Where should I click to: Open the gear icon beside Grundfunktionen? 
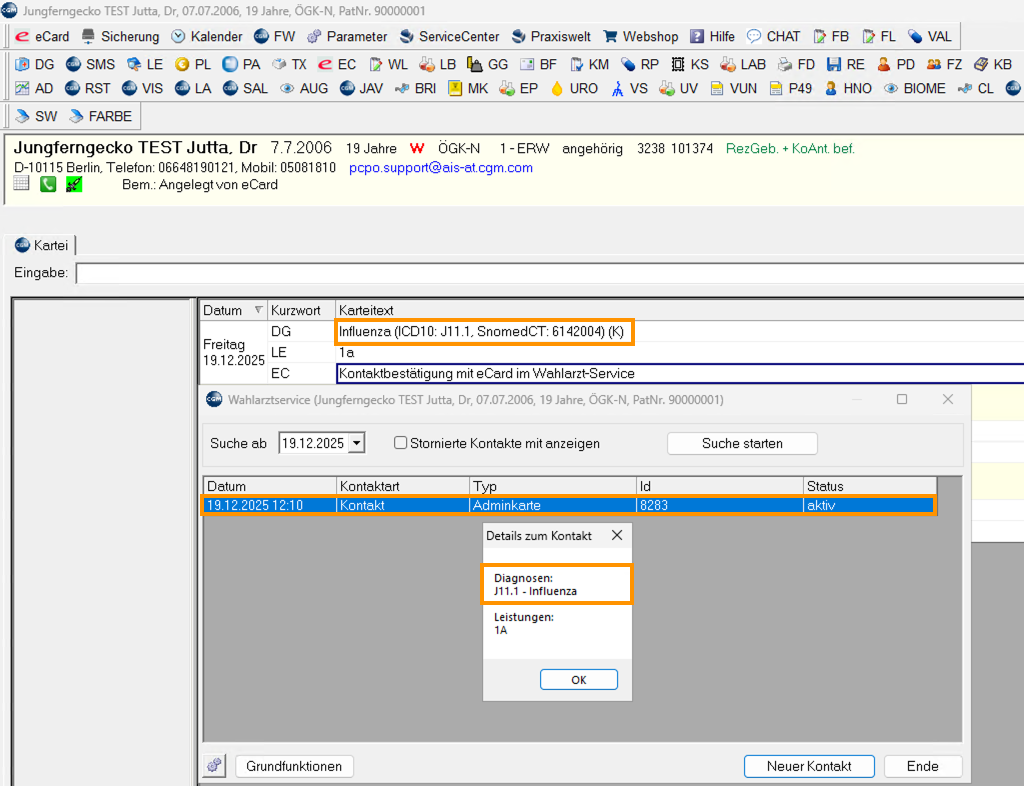click(x=215, y=766)
